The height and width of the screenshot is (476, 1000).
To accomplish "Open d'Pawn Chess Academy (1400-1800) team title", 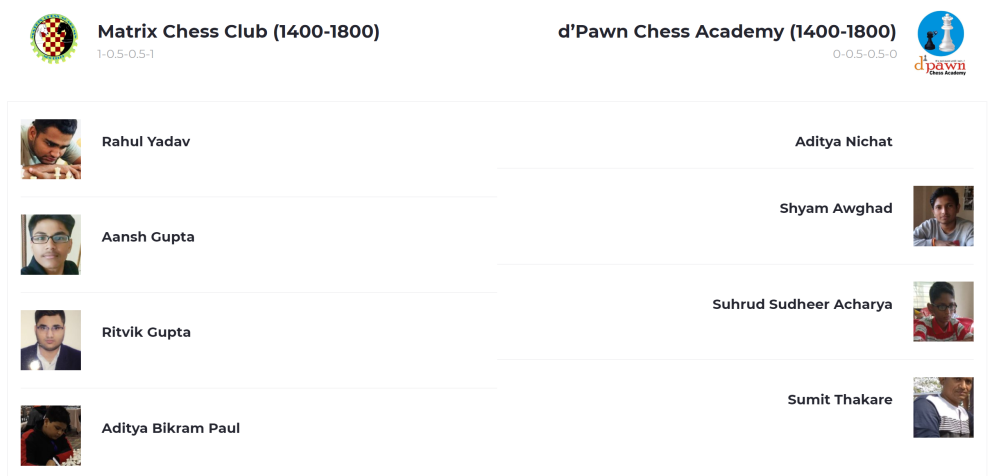I will pos(727,32).
